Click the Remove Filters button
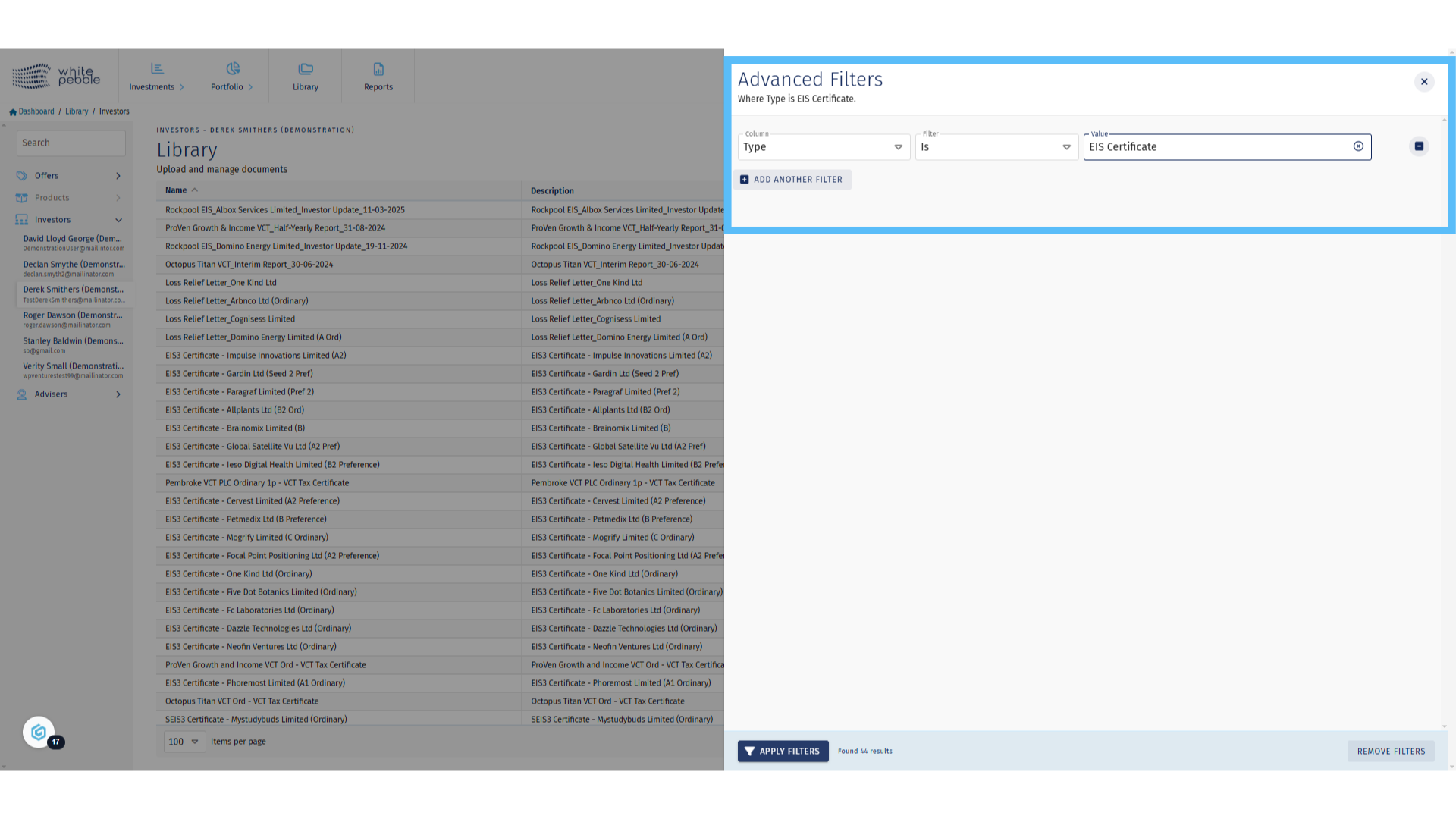Viewport: 1456px width, 819px height. (1390, 751)
